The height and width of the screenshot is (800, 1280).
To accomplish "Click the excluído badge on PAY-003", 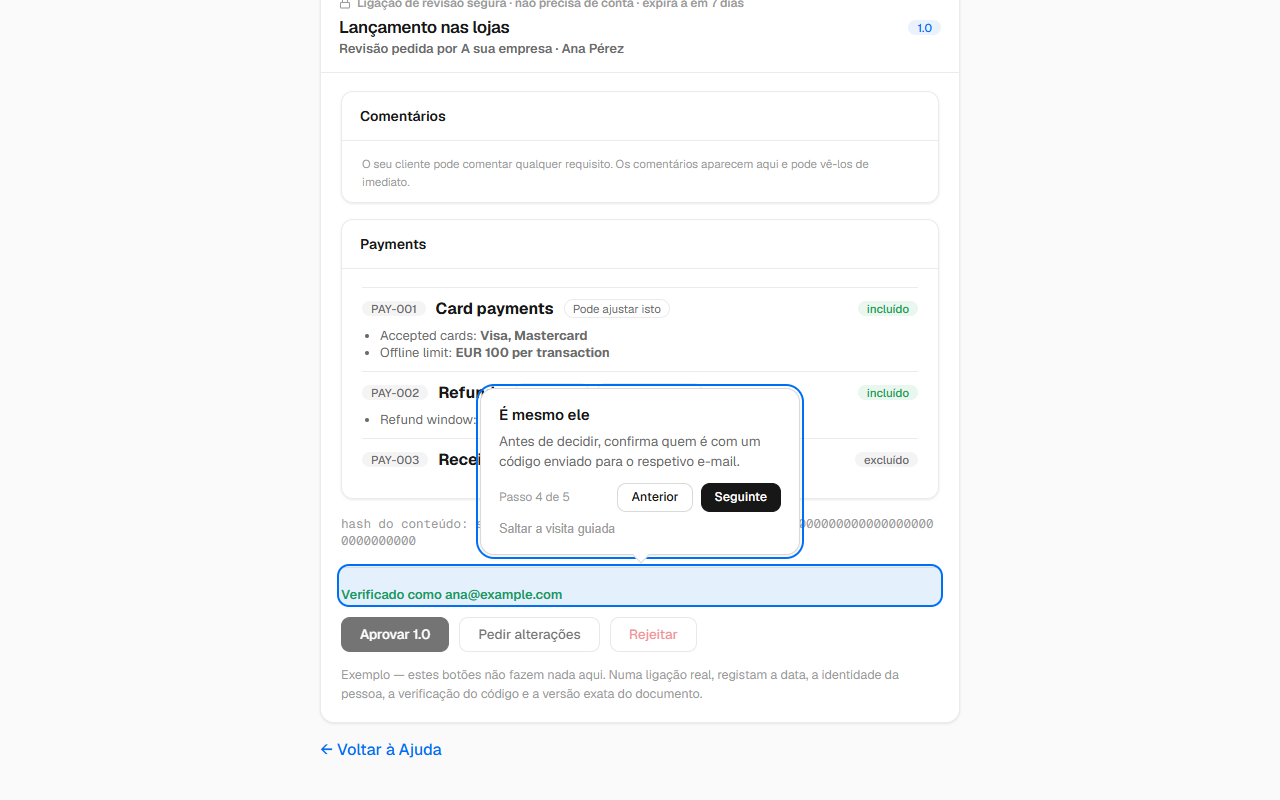I will pos(886,460).
